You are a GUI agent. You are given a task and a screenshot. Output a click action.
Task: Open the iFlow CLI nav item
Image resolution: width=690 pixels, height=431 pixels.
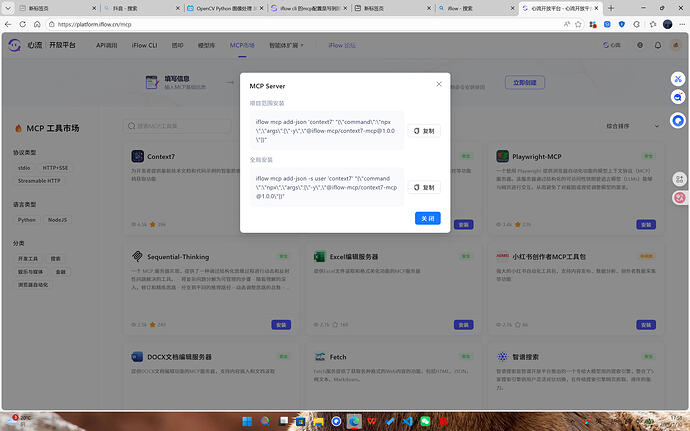[x=146, y=45]
